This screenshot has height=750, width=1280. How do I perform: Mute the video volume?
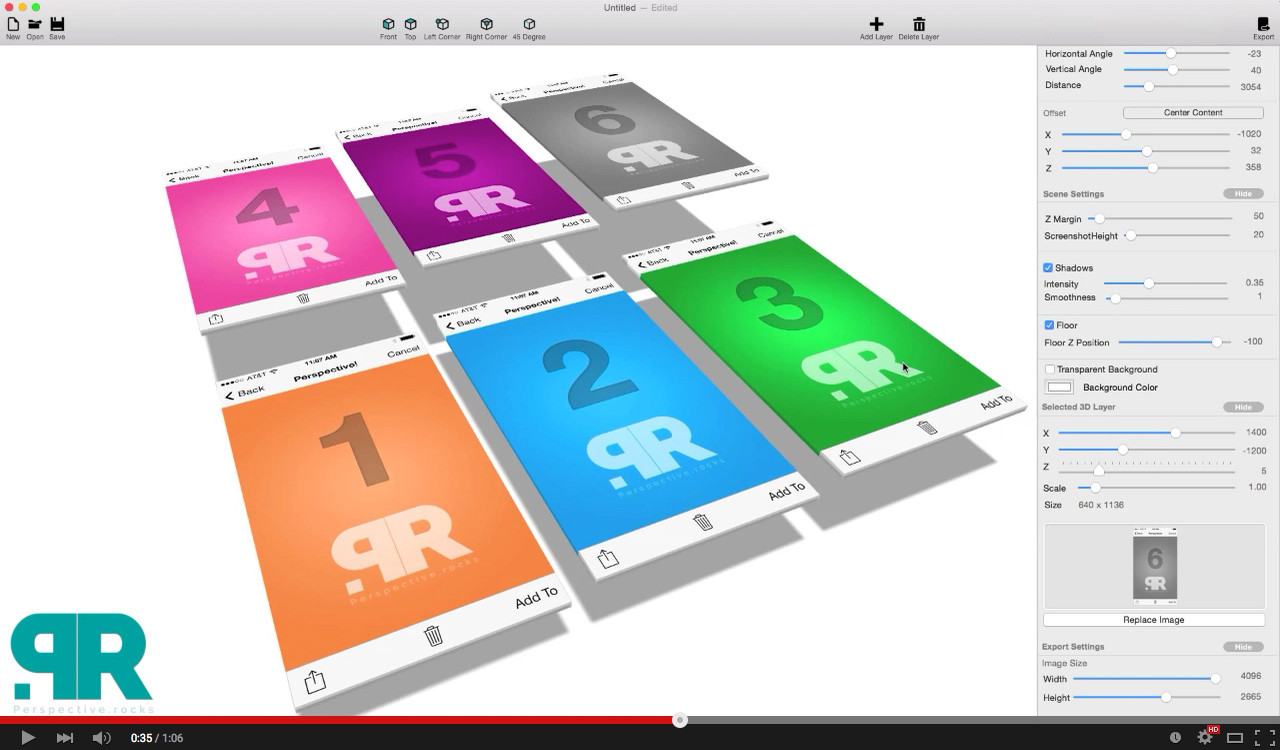pyautogui.click(x=101, y=738)
